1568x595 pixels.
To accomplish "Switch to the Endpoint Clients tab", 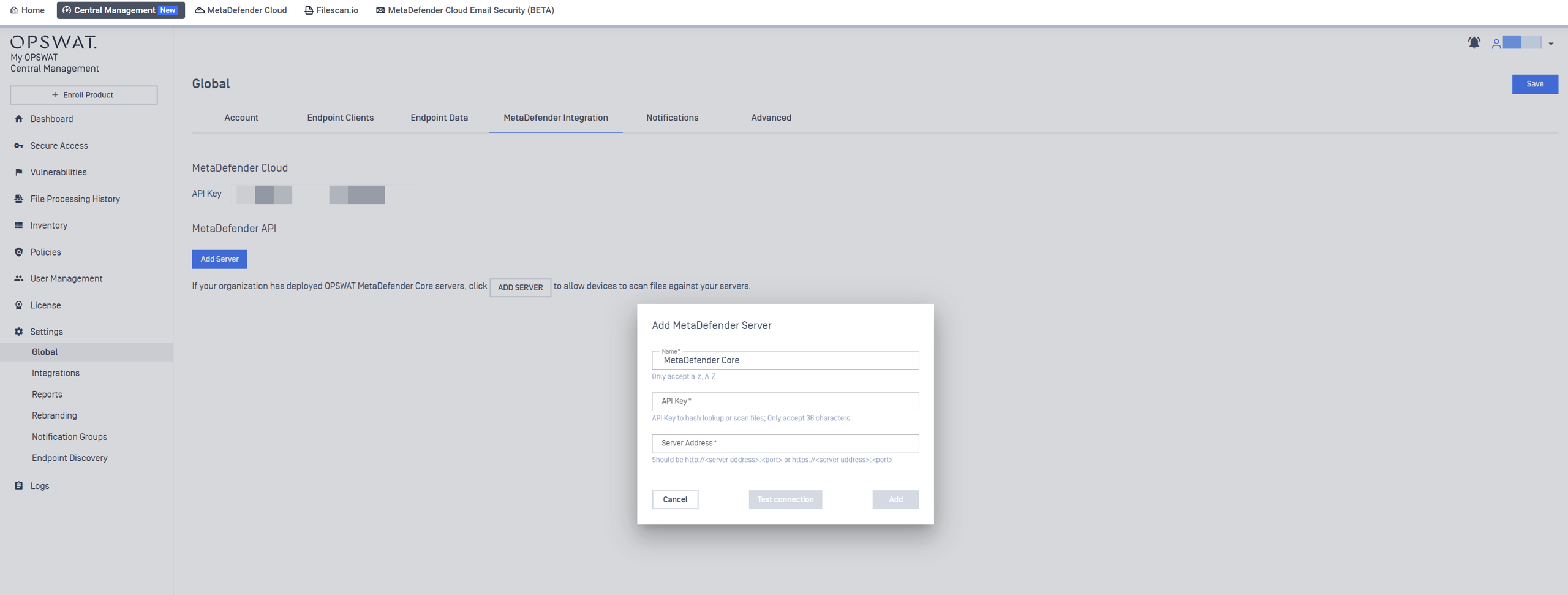I will click(340, 118).
